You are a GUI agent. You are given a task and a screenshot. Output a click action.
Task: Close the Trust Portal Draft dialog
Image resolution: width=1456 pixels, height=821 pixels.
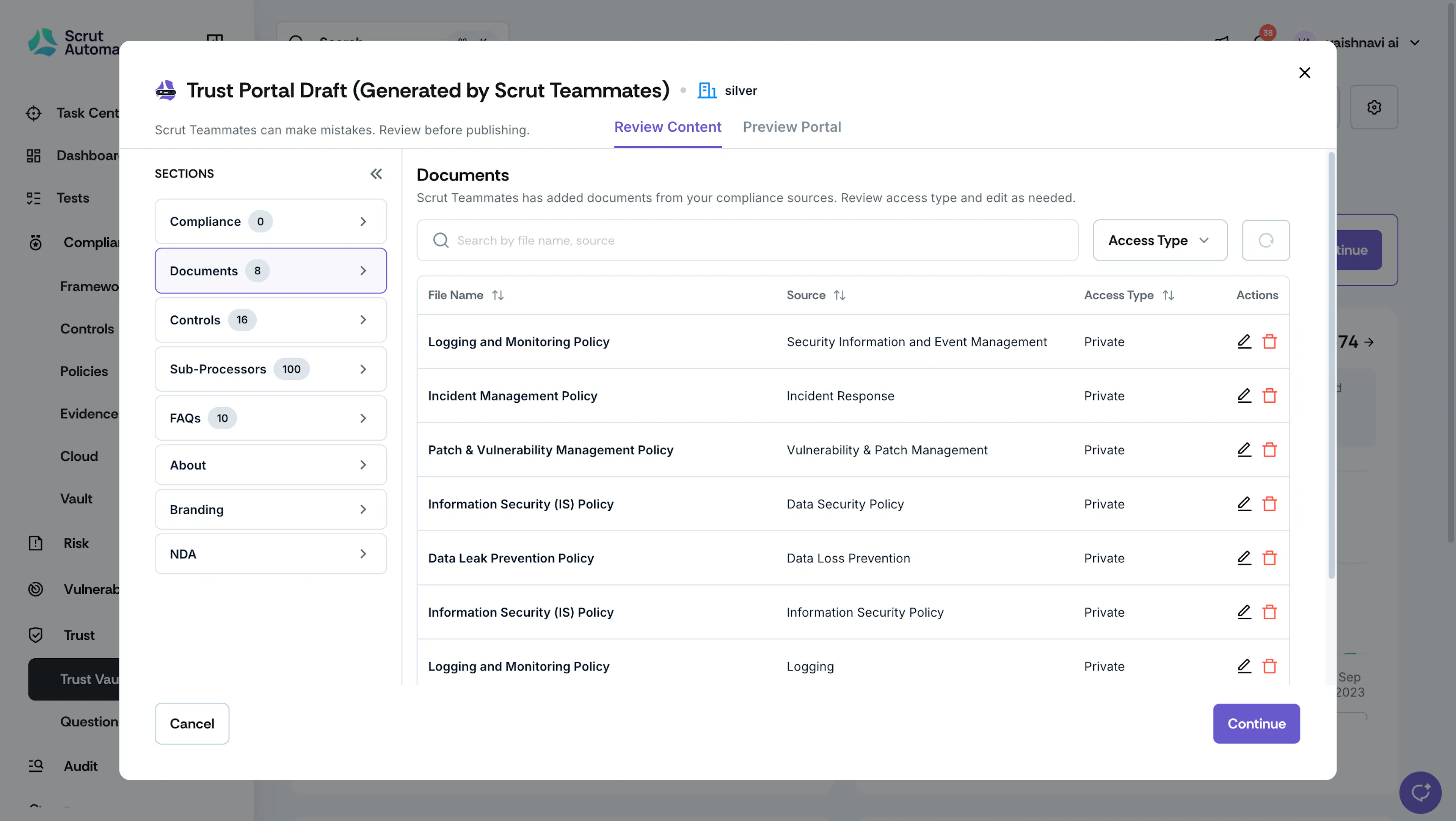(x=1304, y=72)
